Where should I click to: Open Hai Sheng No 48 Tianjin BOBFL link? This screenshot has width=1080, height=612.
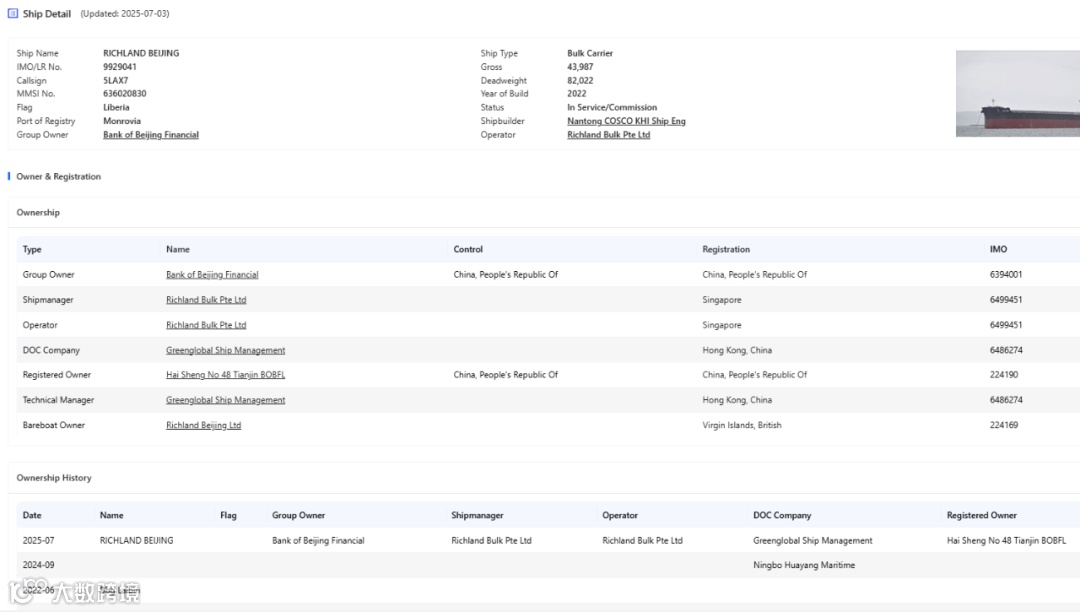pyautogui.click(x=225, y=375)
